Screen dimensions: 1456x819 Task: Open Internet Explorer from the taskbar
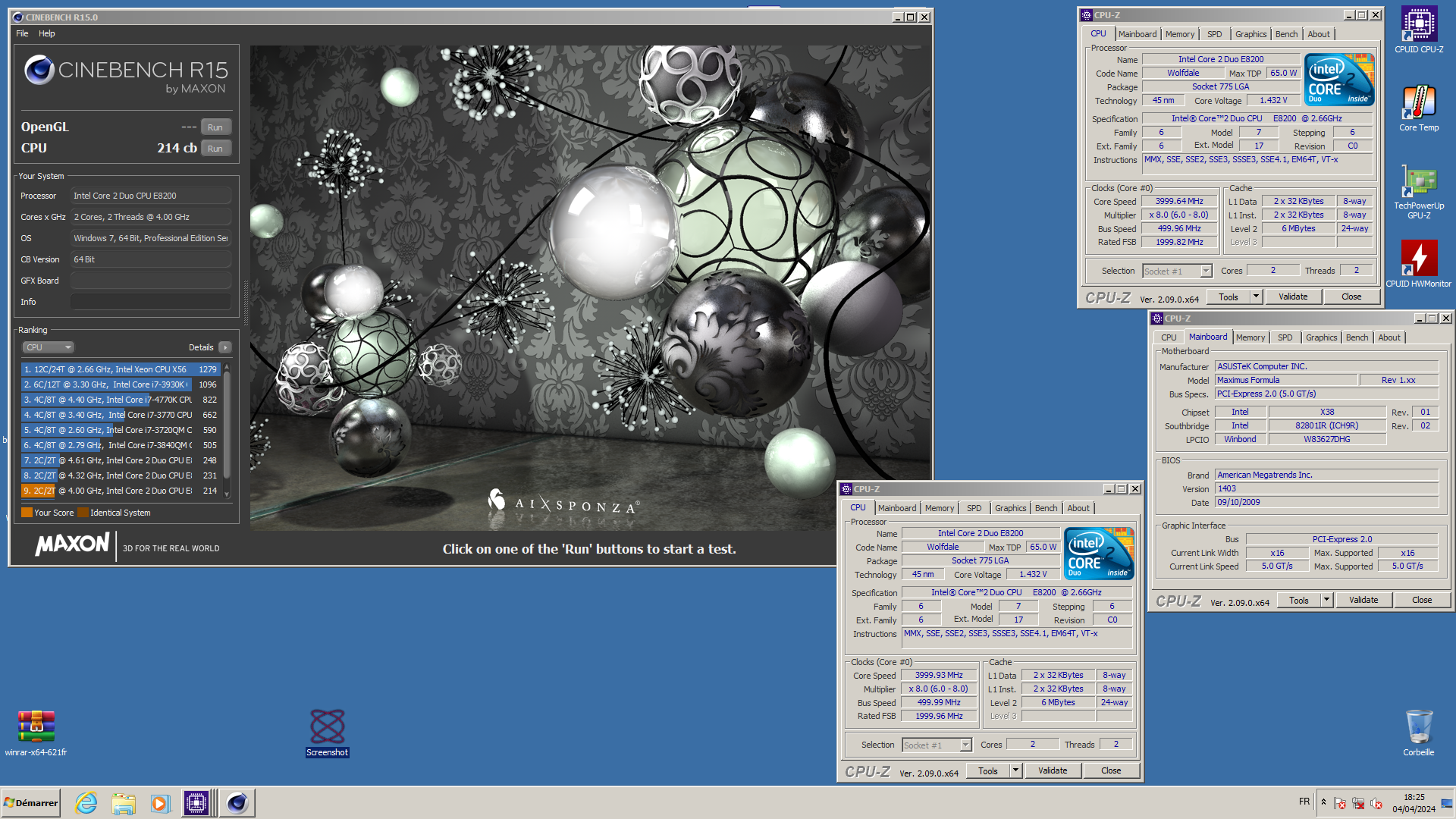pos(86,803)
